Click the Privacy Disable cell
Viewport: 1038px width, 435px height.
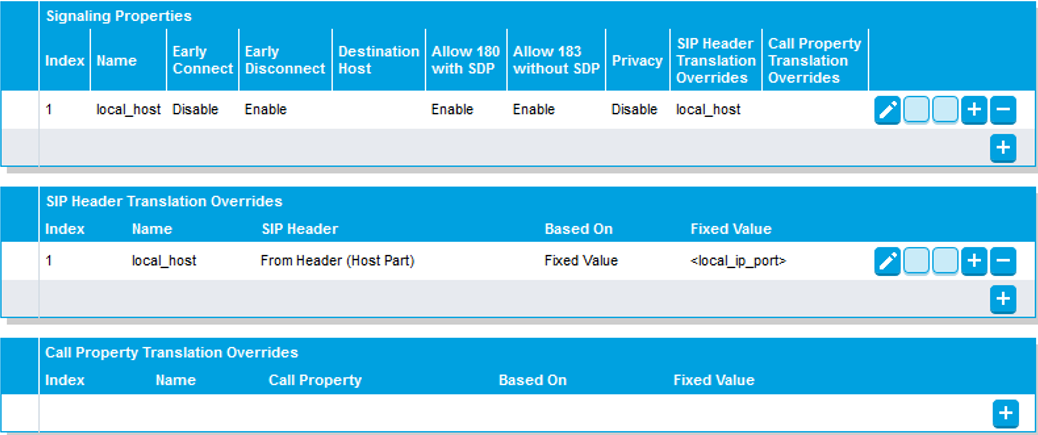click(x=634, y=110)
